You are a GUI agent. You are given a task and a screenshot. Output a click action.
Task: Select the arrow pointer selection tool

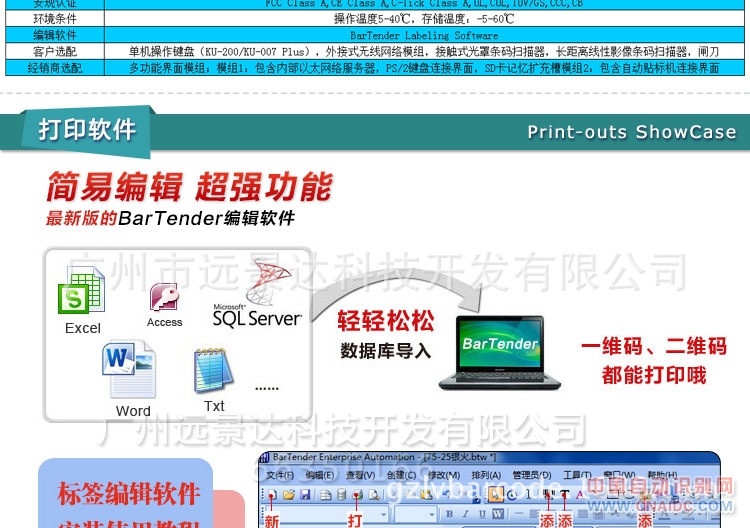click(x=495, y=494)
